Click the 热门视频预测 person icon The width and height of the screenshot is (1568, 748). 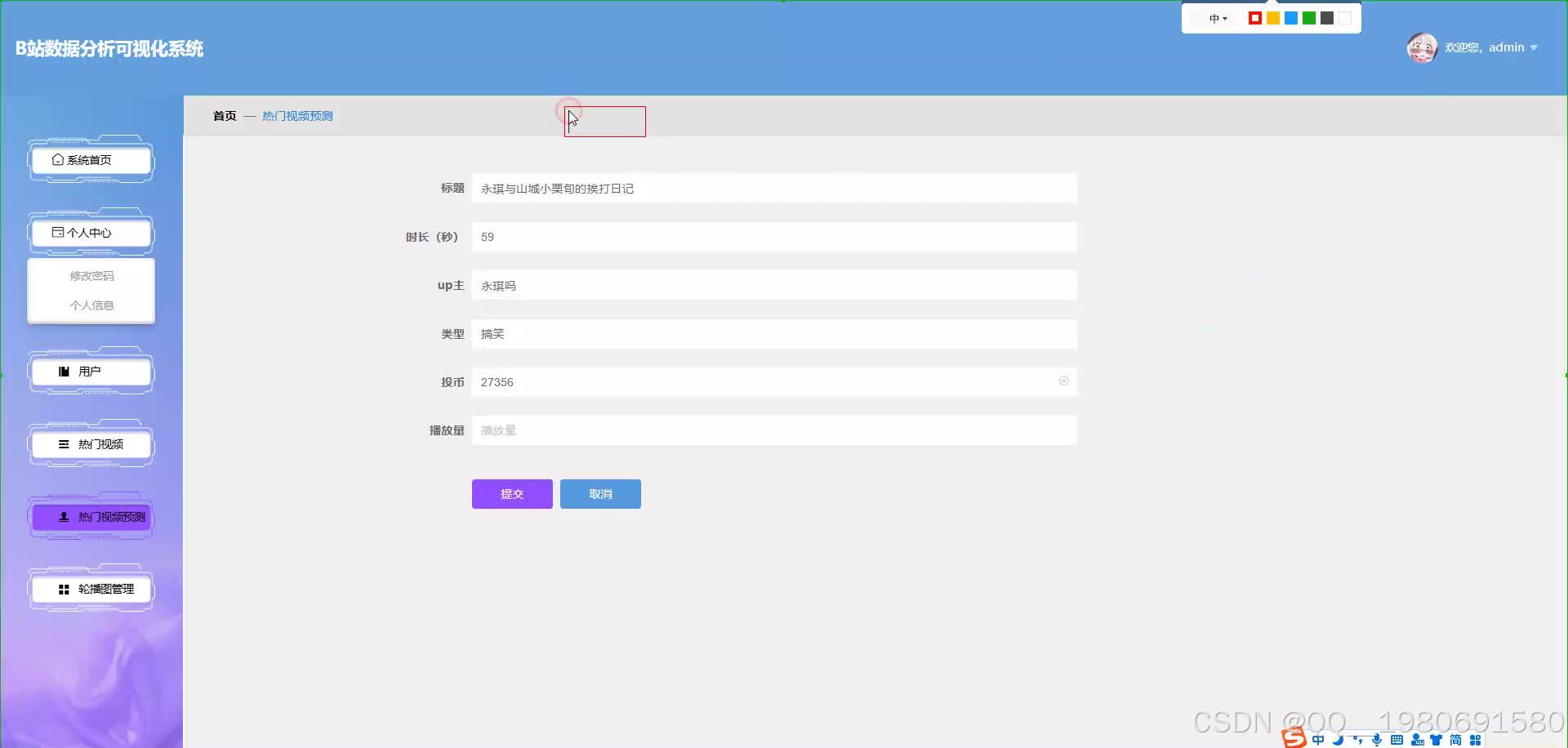pyautogui.click(x=62, y=516)
